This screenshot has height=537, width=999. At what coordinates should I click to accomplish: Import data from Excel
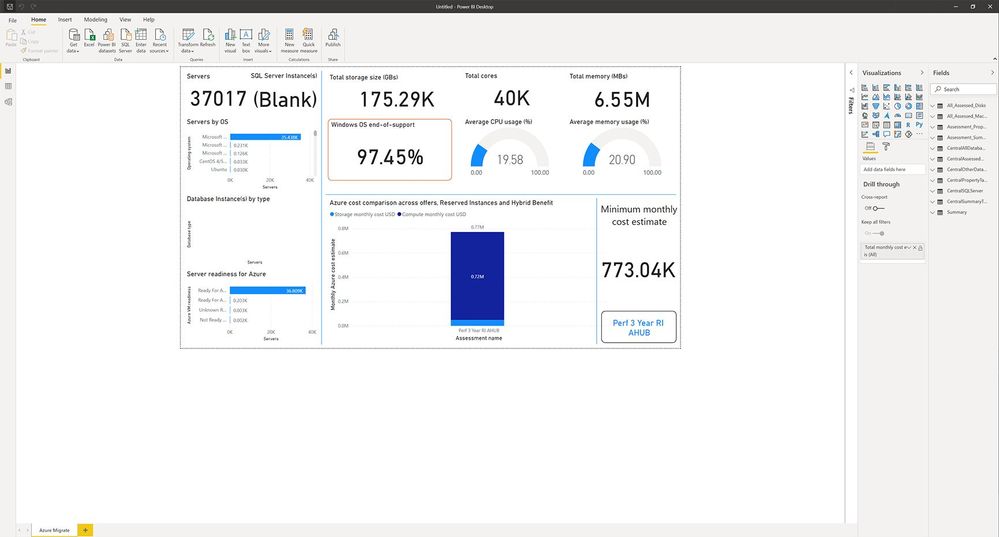click(x=89, y=38)
